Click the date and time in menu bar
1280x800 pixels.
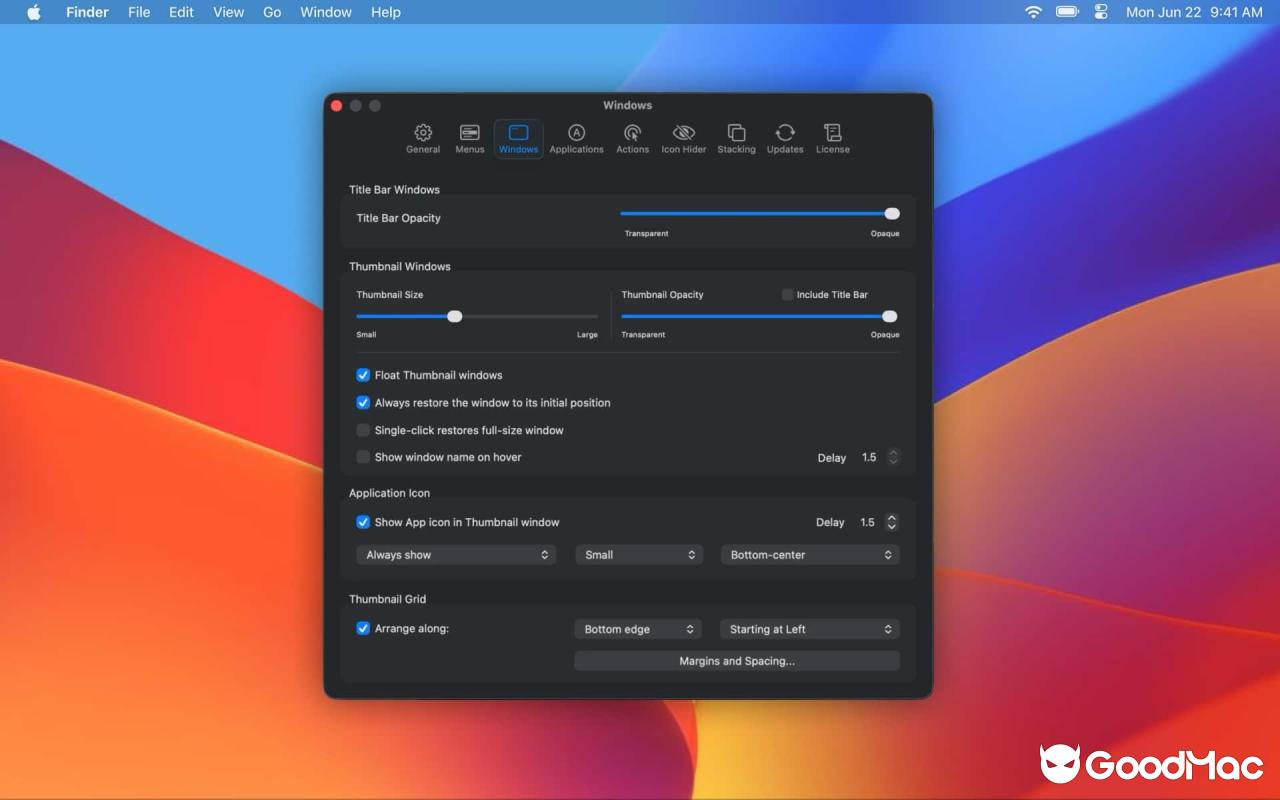[x=1194, y=12]
